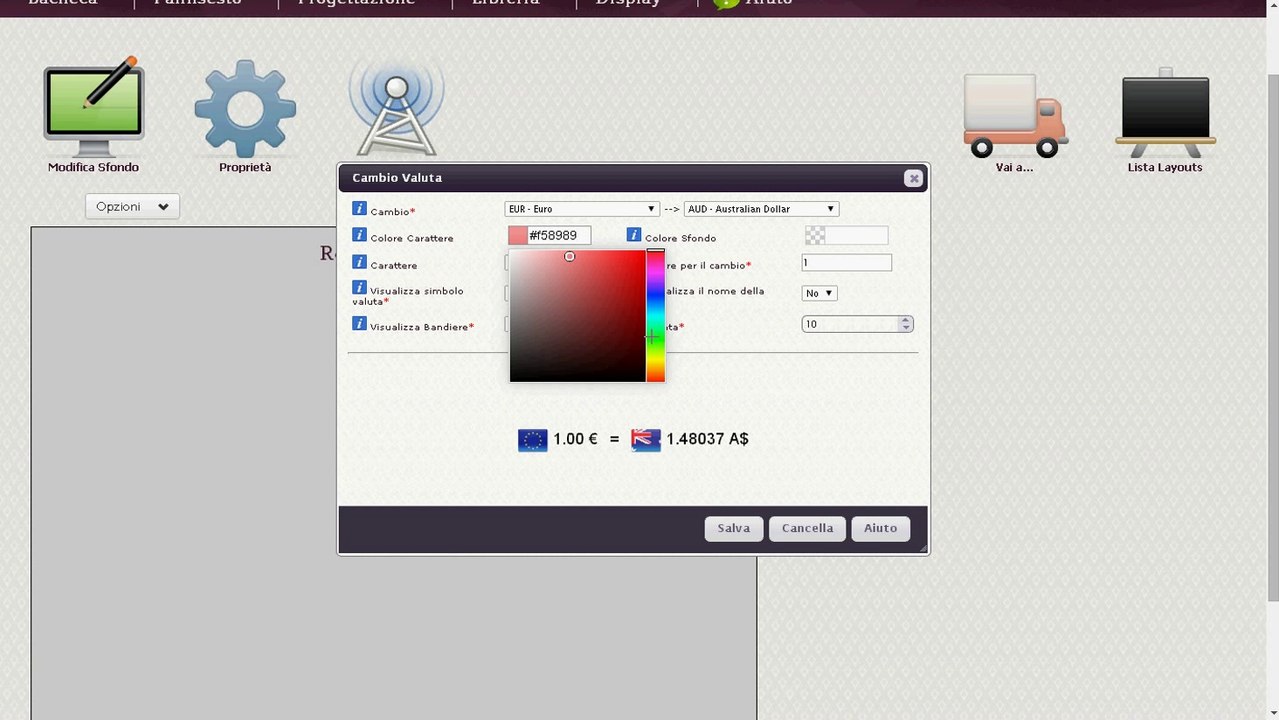Click the 1.48037 A$ converted amount
The width and height of the screenshot is (1279, 720).
[x=707, y=439]
